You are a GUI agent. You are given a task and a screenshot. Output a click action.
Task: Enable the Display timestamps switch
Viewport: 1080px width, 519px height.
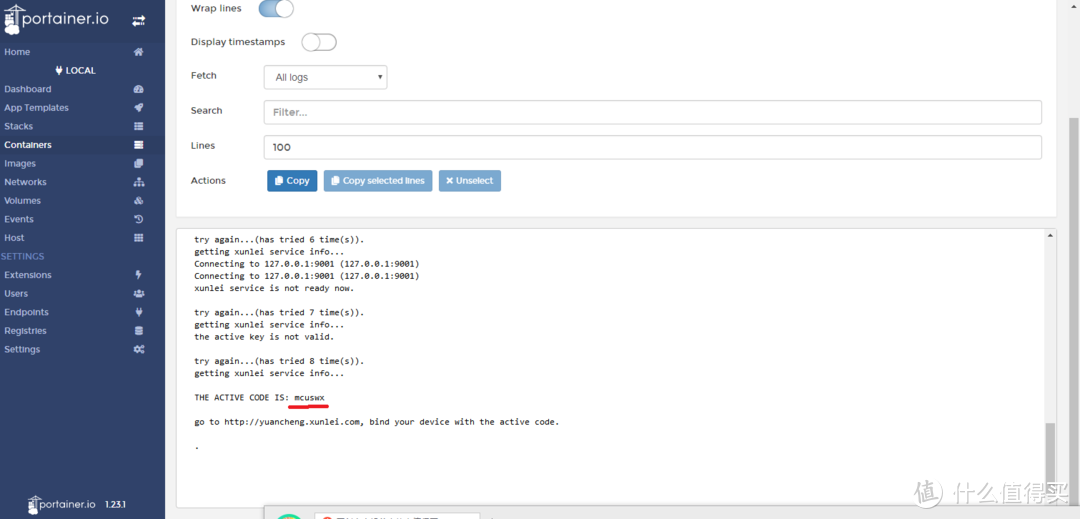tap(319, 43)
